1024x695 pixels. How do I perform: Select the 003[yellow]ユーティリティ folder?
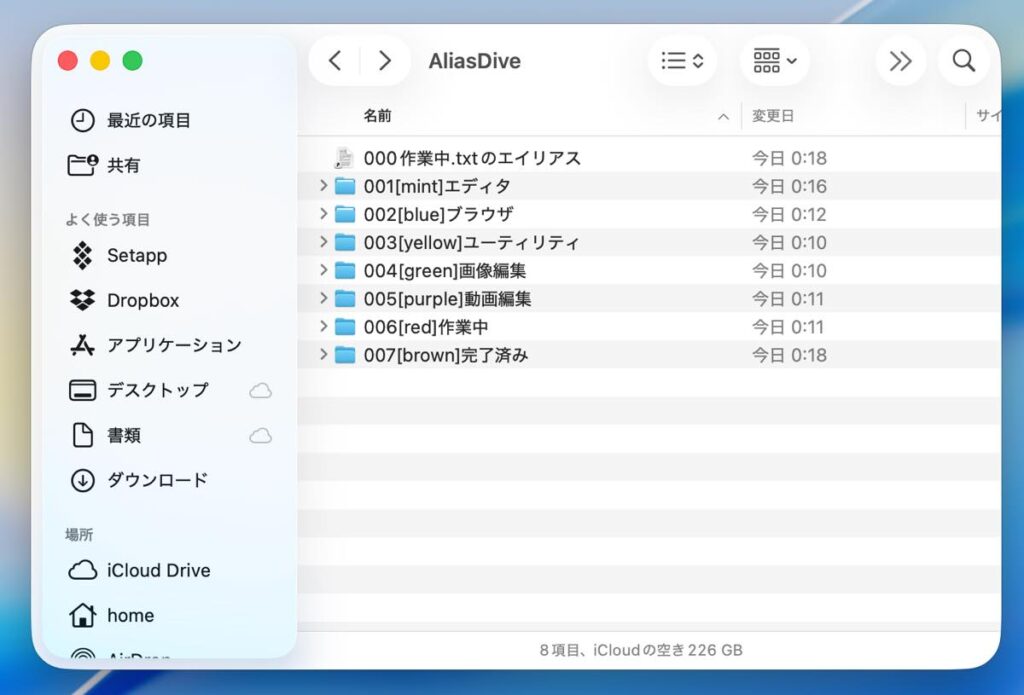point(471,242)
